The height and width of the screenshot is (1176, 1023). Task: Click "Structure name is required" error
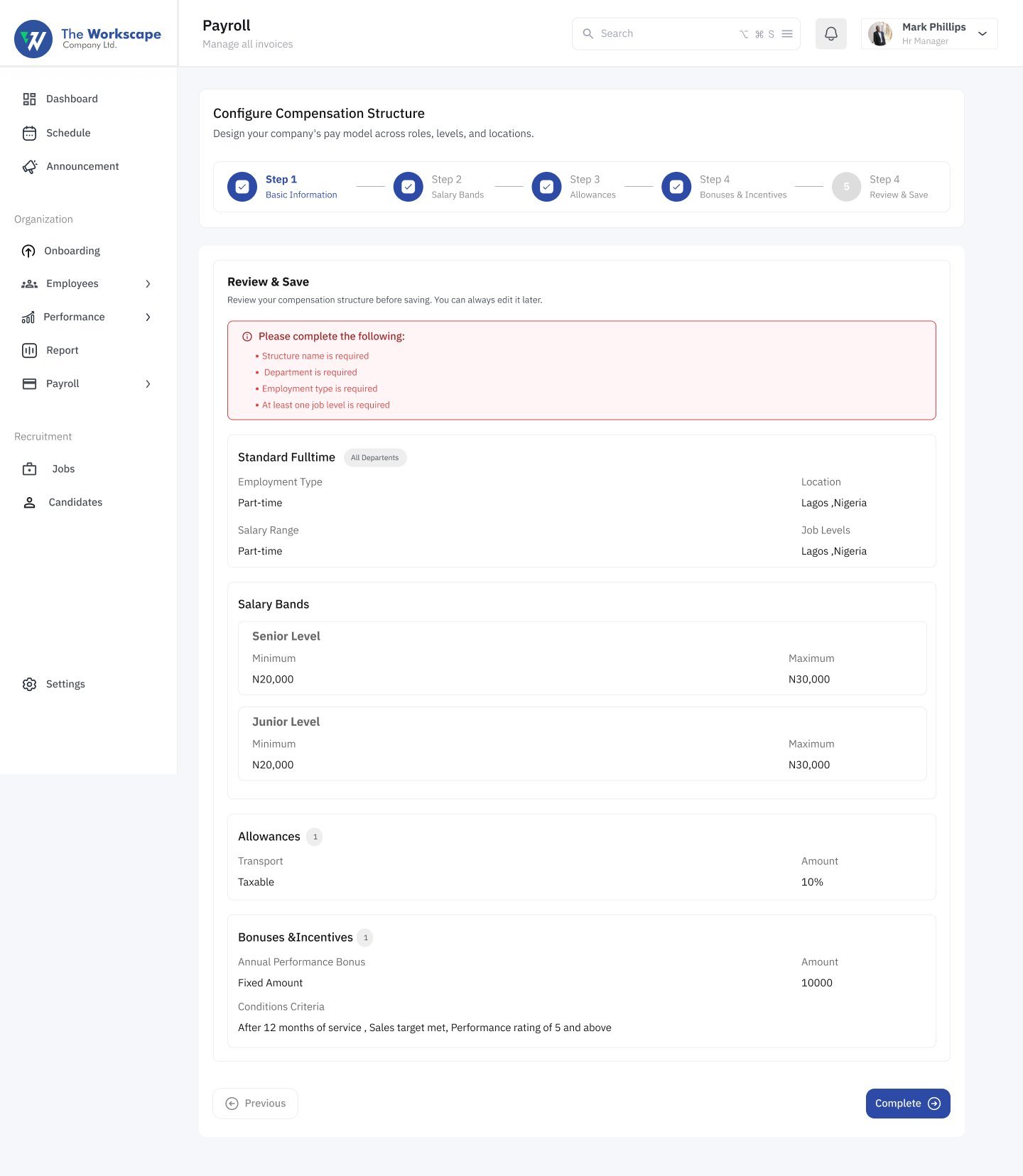point(315,356)
